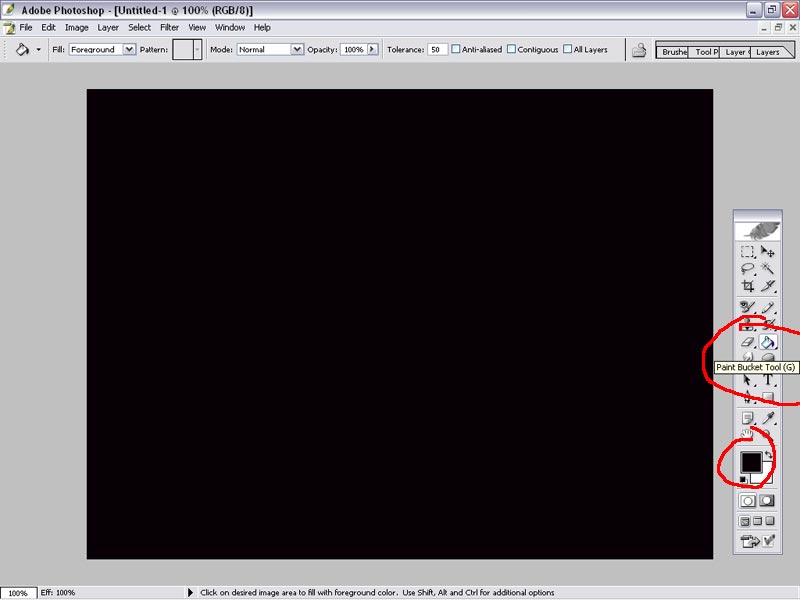Image resolution: width=800 pixels, height=600 pixels.
Task: Open the tool preset picker arrow
Action: (39, 49)
